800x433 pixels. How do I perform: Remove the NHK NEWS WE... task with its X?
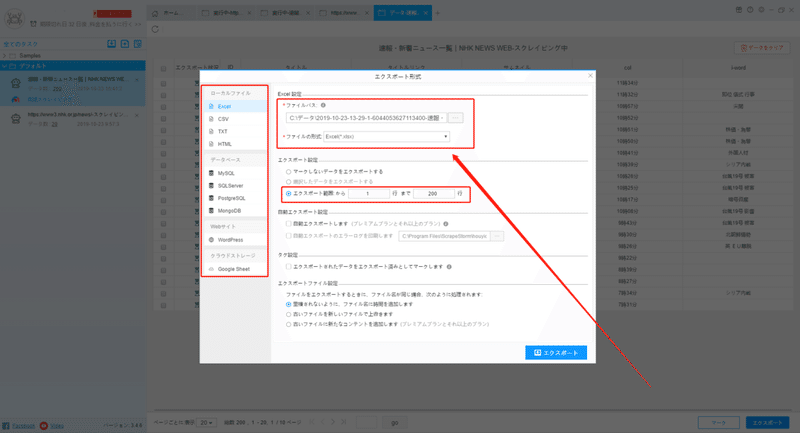137,80
